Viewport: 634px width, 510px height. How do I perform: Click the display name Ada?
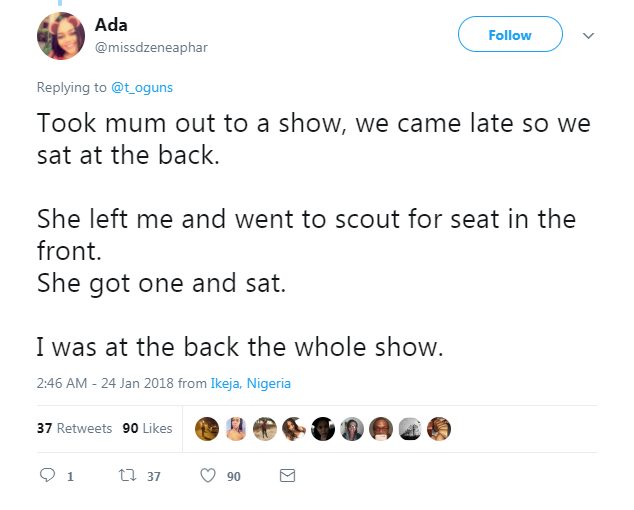[110, 23]
